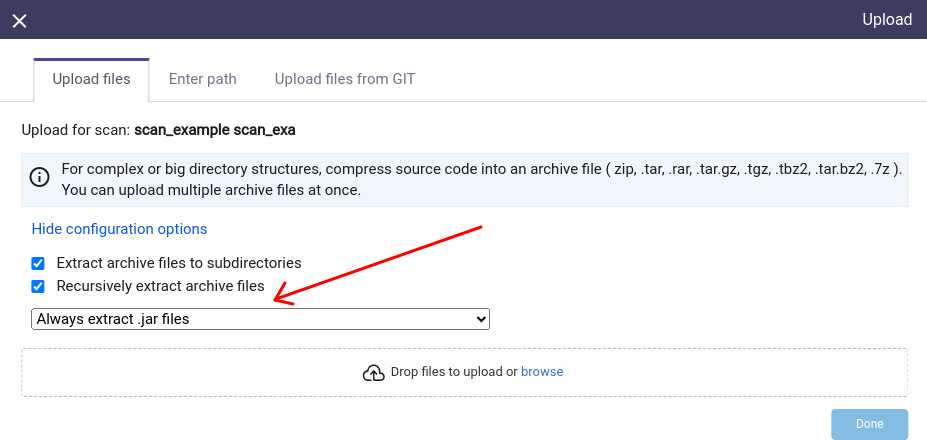
Task: Open the Always extract .jar files dropdown
Action: (x=260, y=319)
